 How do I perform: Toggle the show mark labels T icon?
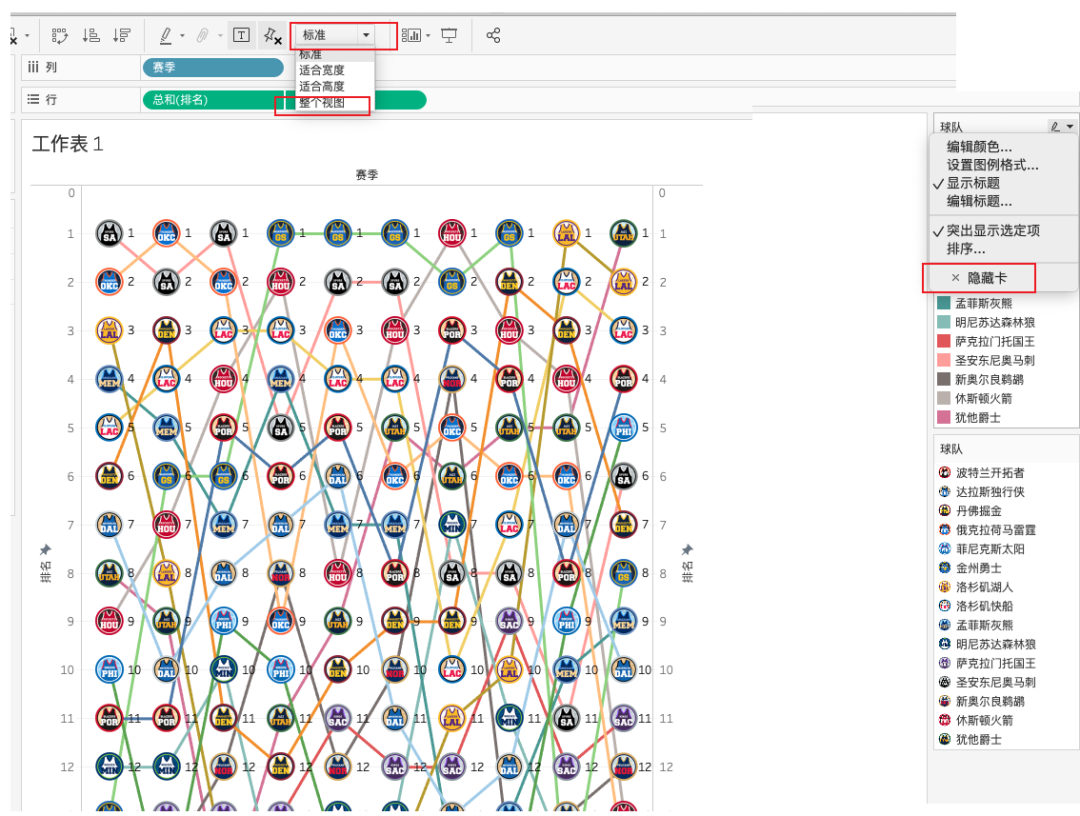241,35
